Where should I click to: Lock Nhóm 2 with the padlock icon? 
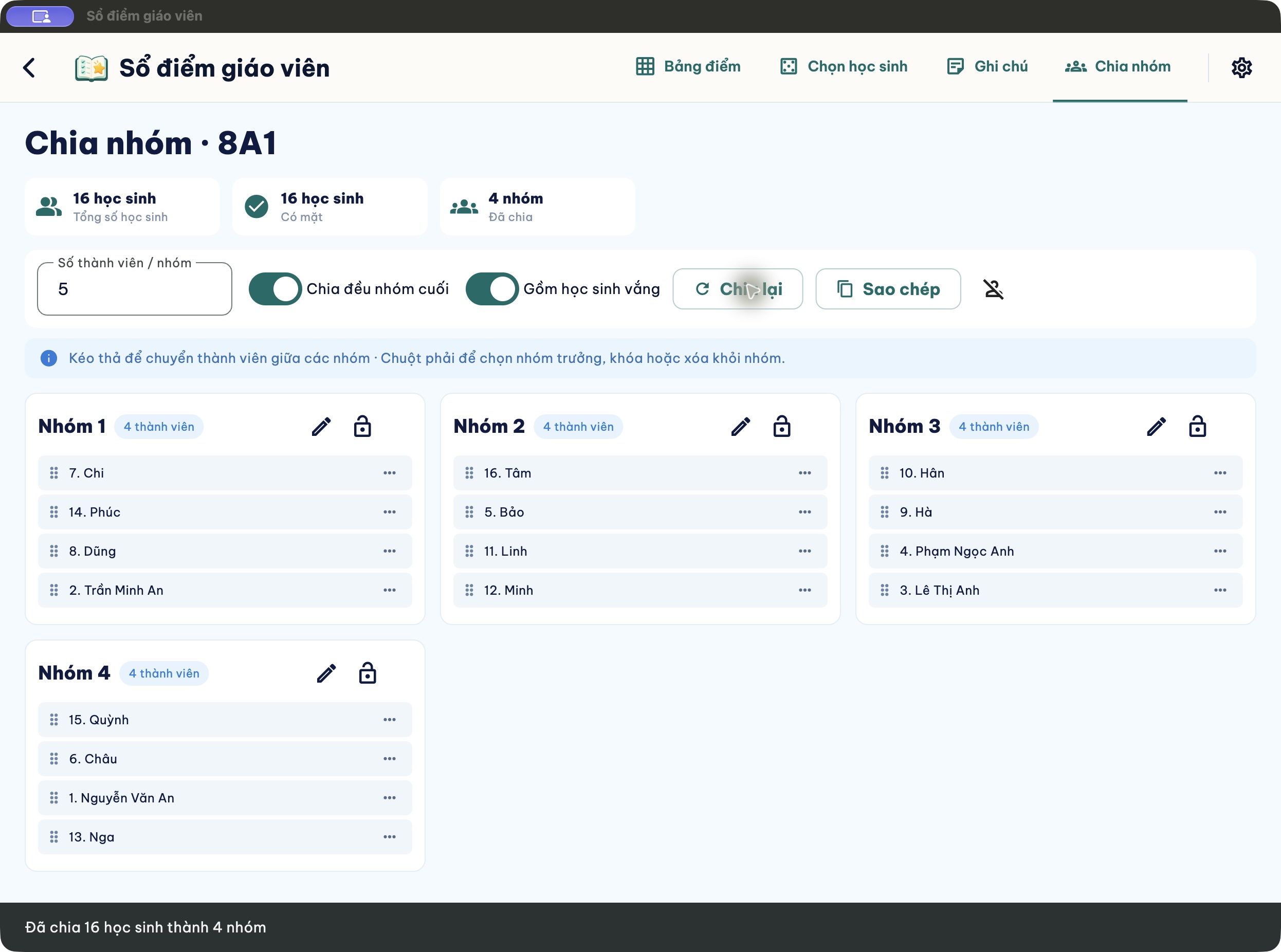coord(782,427)
